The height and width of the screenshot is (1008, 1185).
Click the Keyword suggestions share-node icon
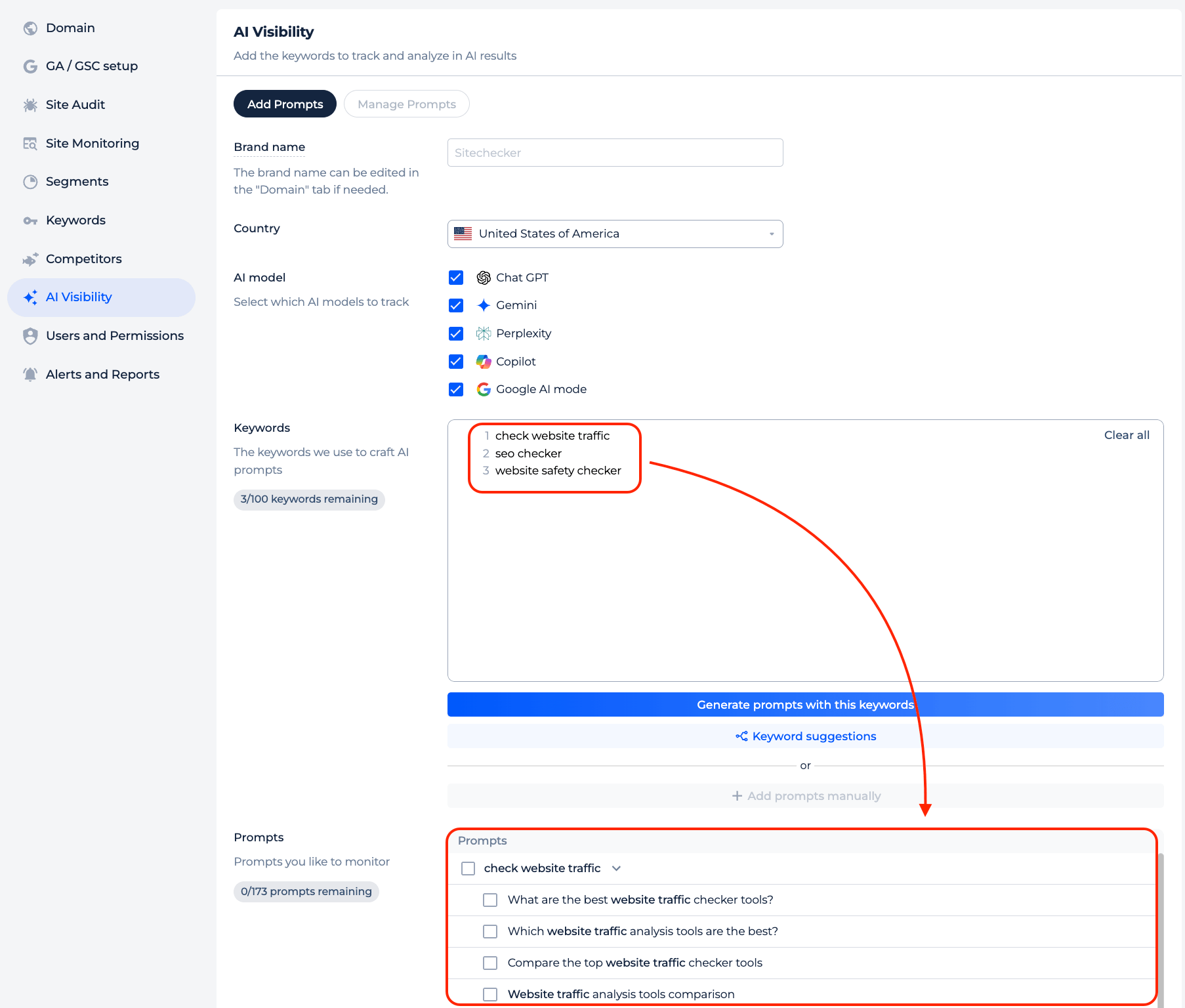pos(741,736)
